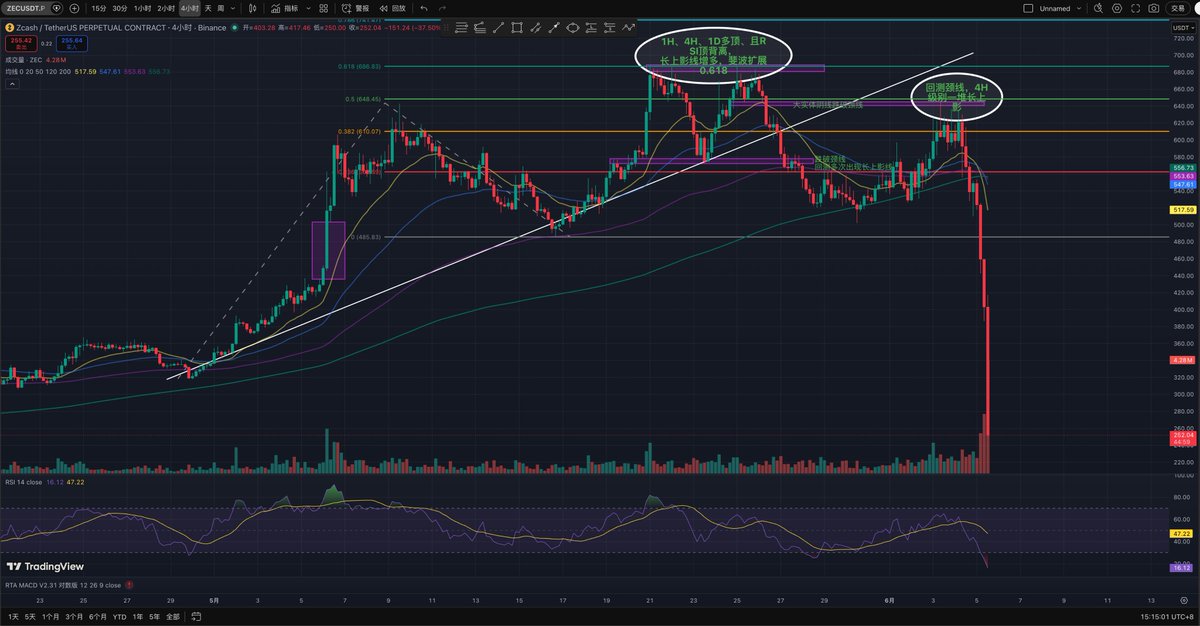
Task: Click the 均线 moving average indicator label
Action: pos(36,71)
